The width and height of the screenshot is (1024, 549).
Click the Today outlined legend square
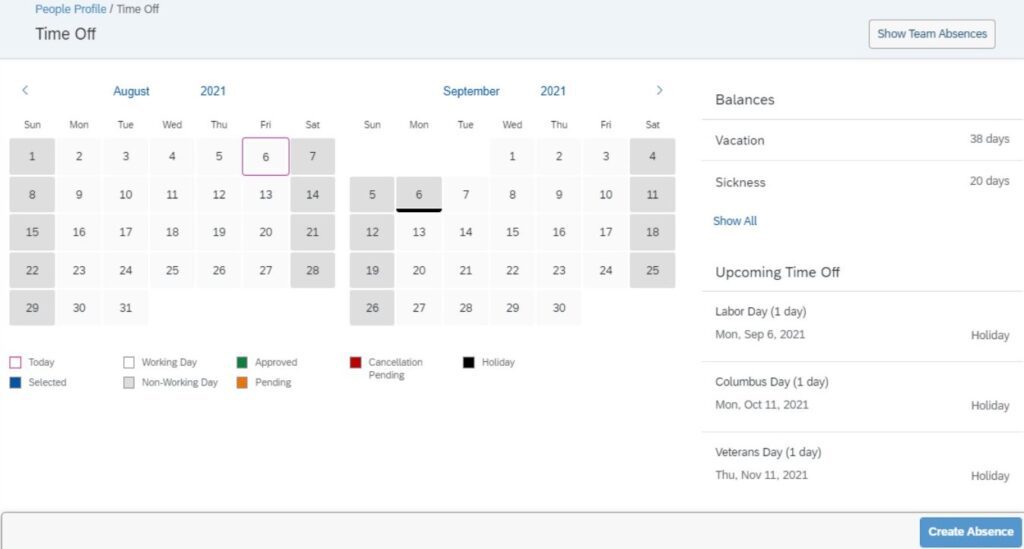[15, 362]
